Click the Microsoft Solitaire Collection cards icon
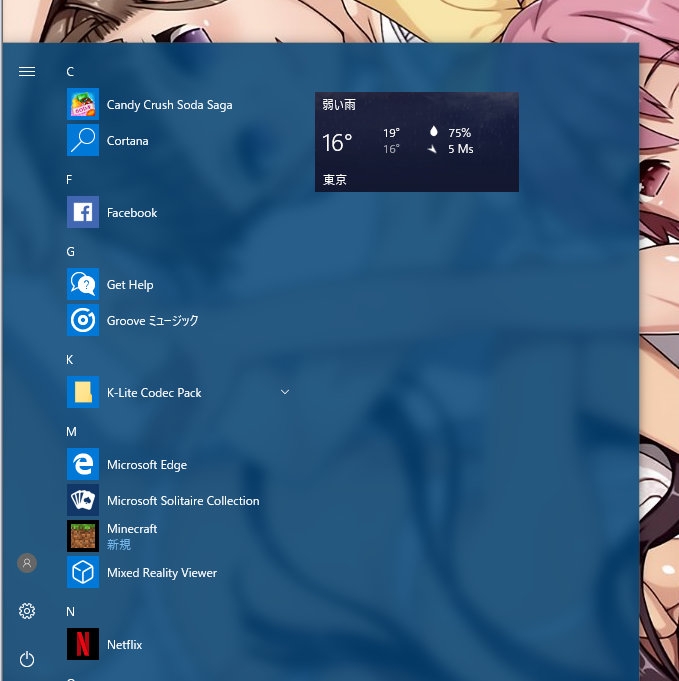This screenshot has width=679, height=681. (x=83, y=500)
